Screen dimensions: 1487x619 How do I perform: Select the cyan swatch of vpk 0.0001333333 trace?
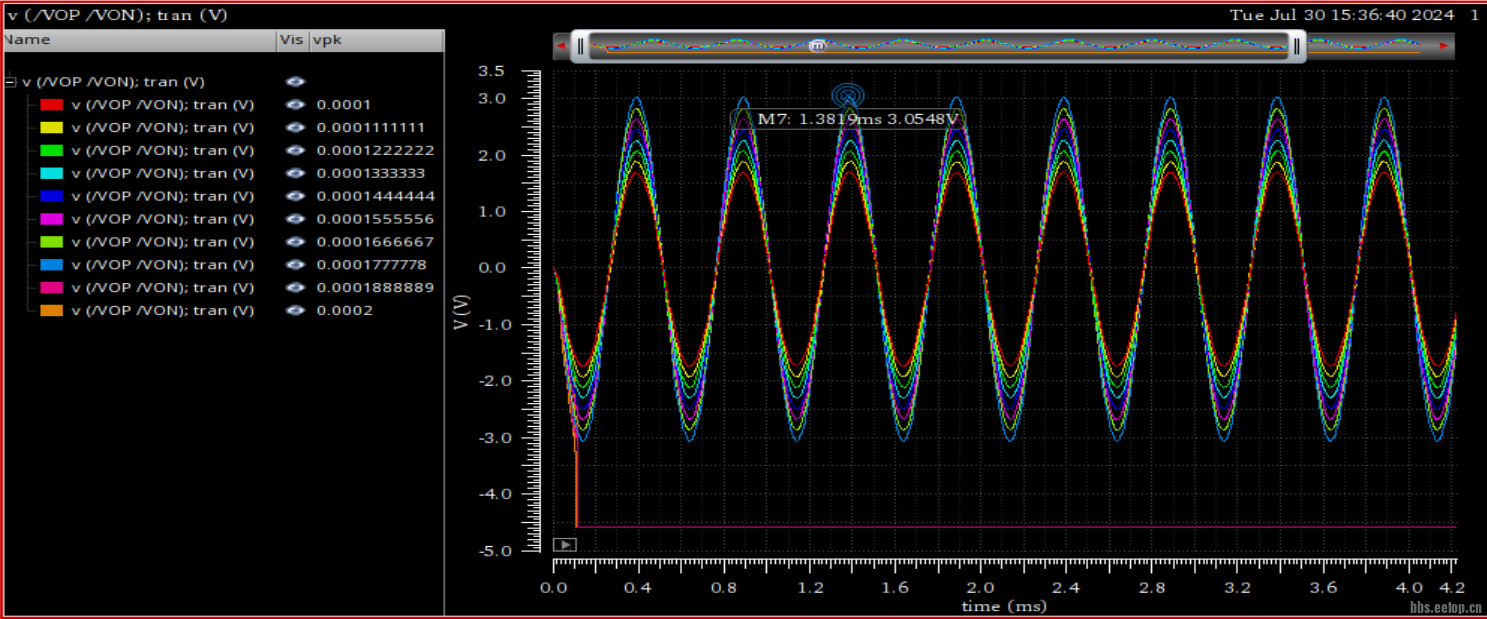tap(52, 174)
